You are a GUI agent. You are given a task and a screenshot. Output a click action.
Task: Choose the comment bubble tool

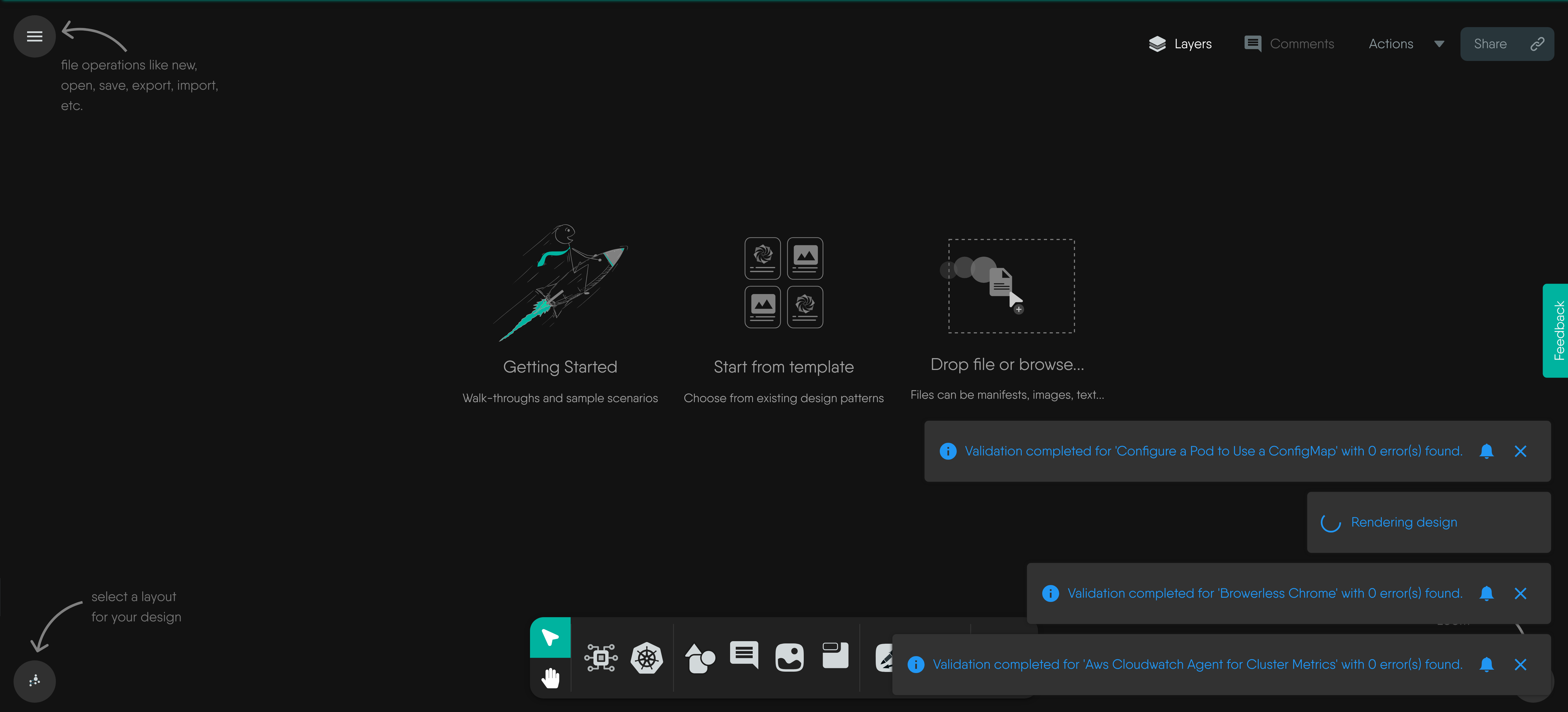744,655
